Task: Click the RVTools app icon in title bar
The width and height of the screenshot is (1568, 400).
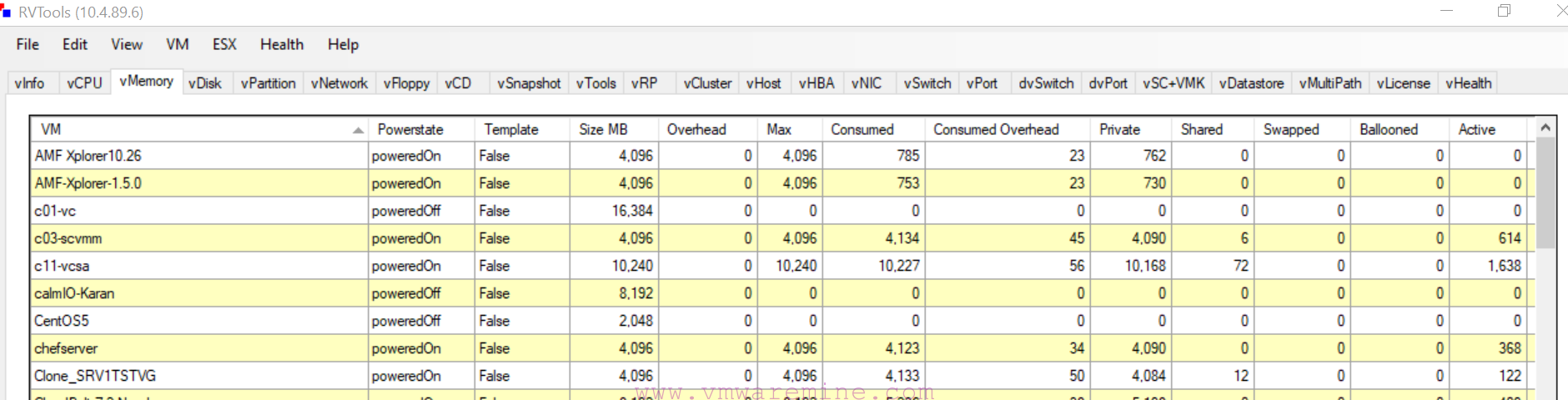Action: click(6, 12)
